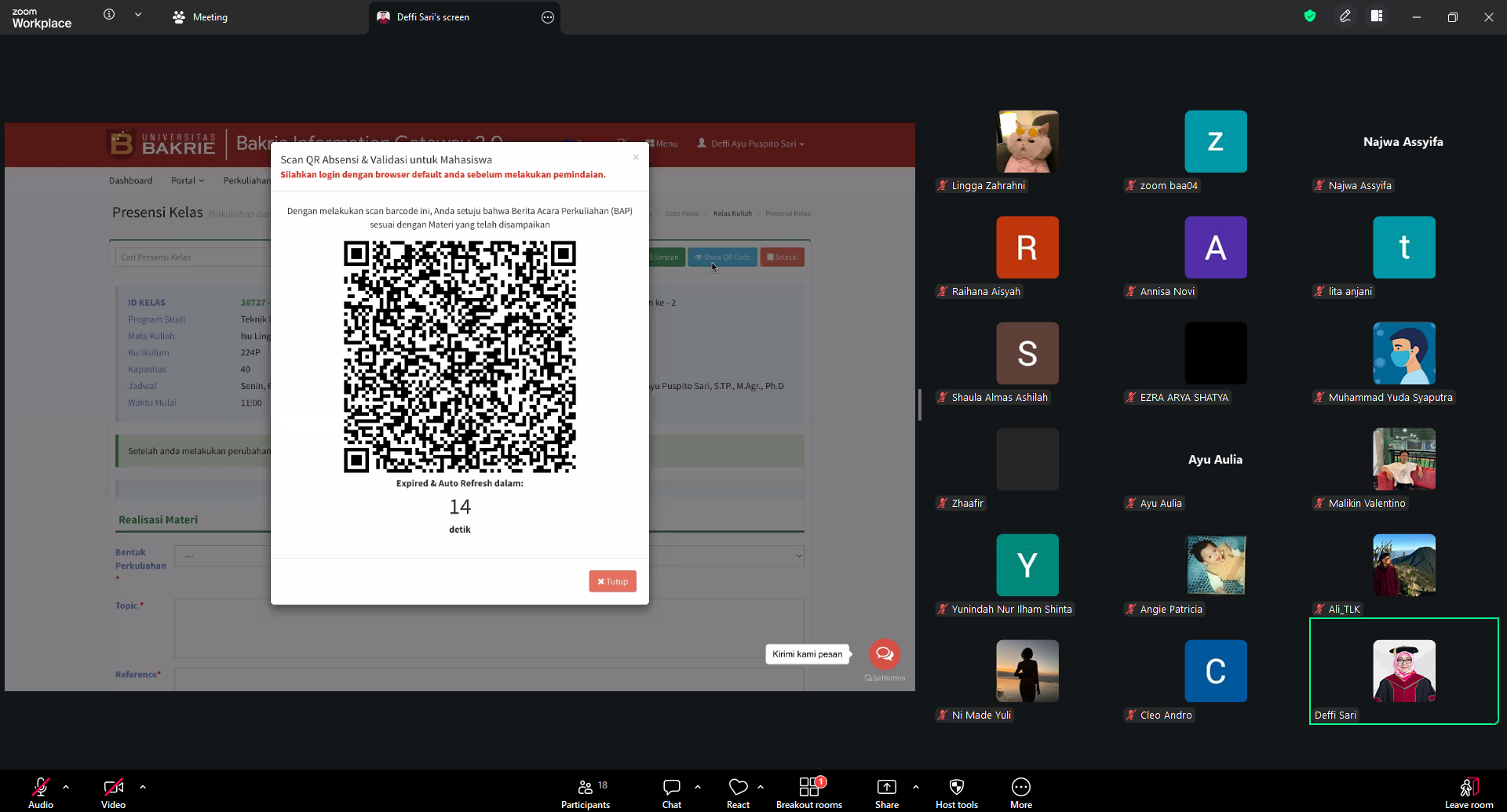Expand chat options arrow beside Chat
Screen dimensions: 1507x812
(698, 786)
